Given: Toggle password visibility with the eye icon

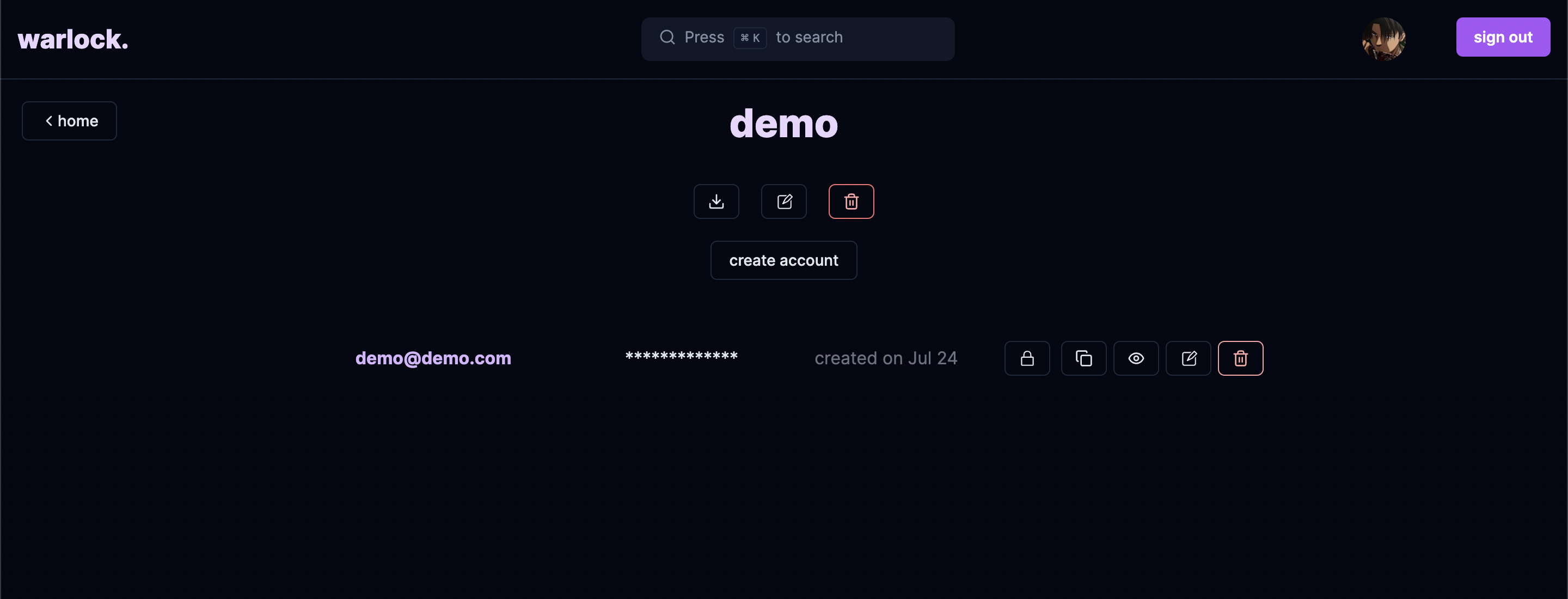Looking at the screenshot, I should (1135, 358).
